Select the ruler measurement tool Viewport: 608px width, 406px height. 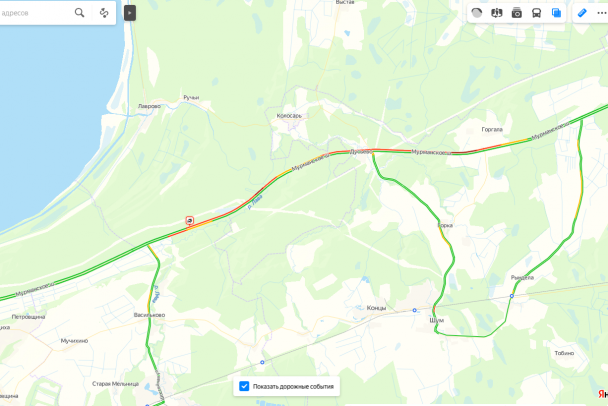582,13
